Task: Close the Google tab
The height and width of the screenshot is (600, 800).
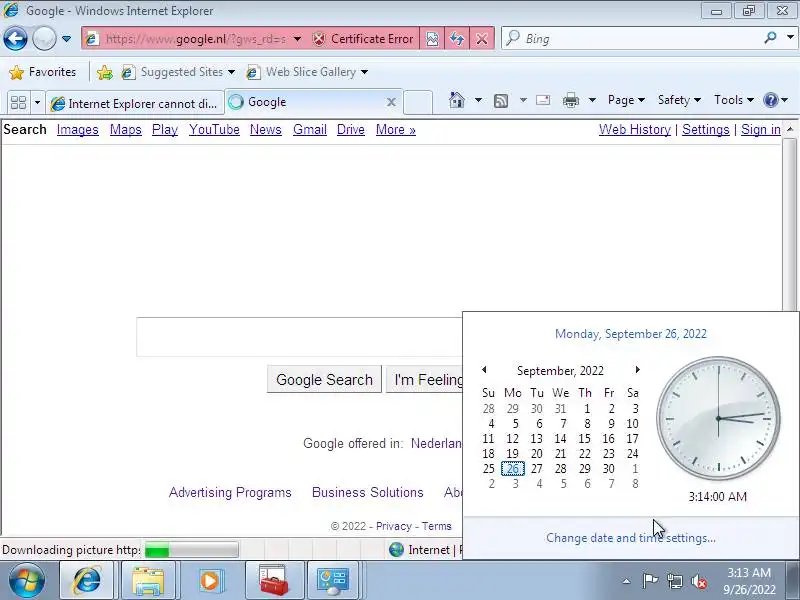Action: click(391, 102)
